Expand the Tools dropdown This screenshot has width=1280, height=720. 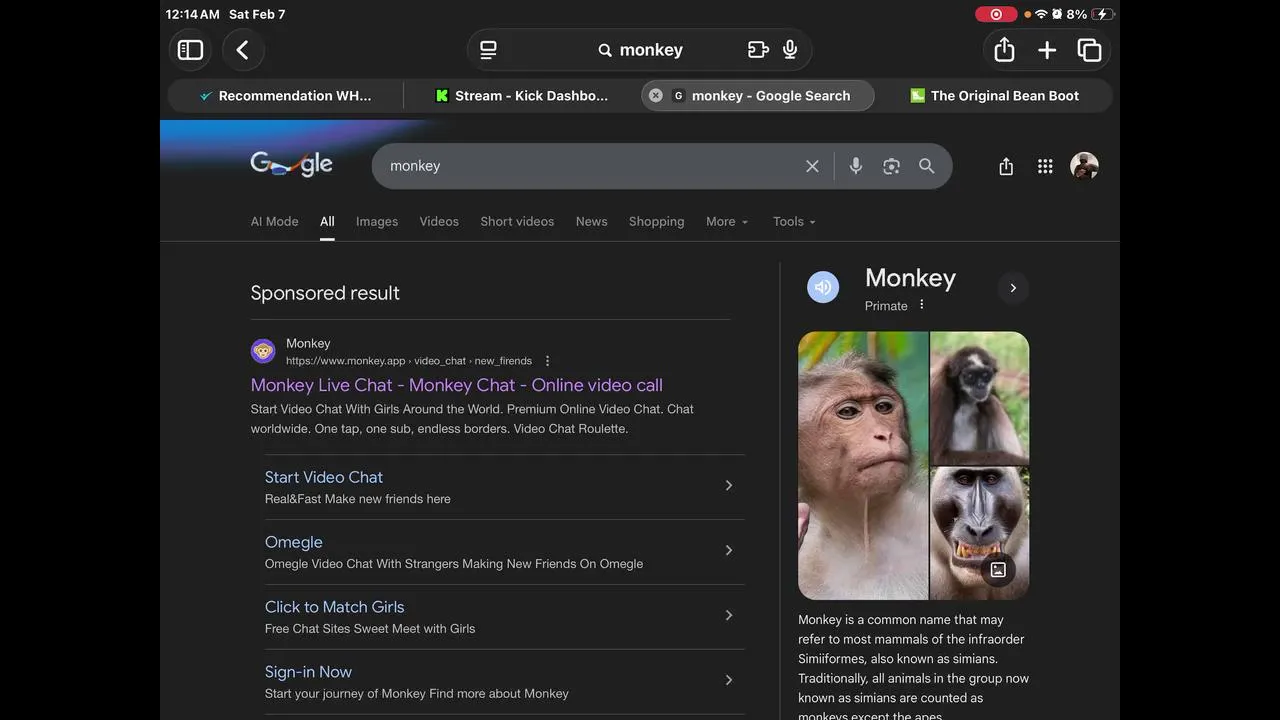tap(794, 222)
